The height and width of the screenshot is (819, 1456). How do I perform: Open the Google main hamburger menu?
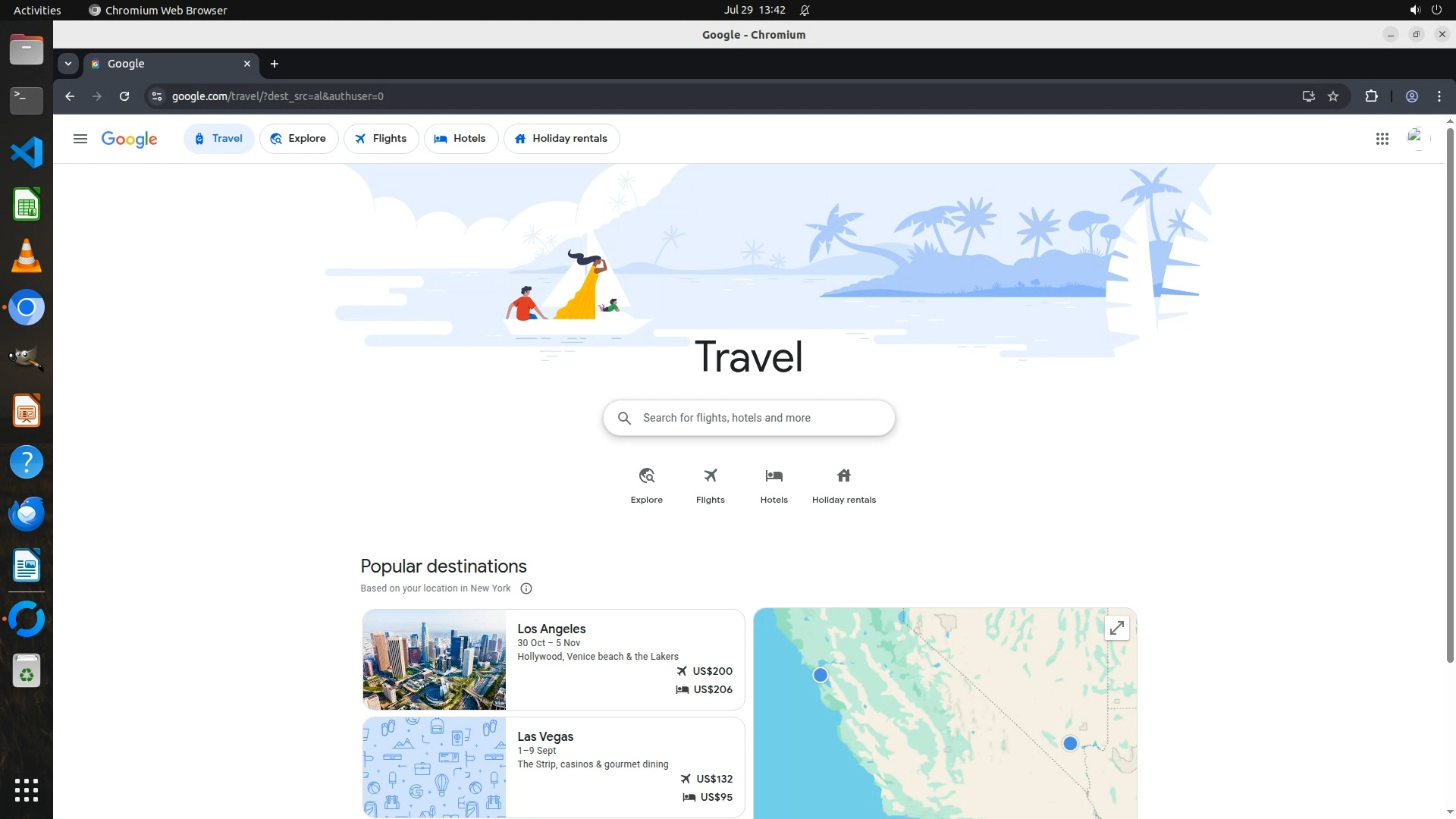[80, 139]
